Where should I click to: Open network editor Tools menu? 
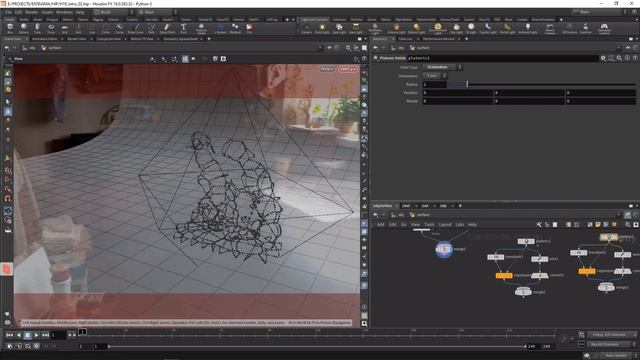[x=429, y=224]
